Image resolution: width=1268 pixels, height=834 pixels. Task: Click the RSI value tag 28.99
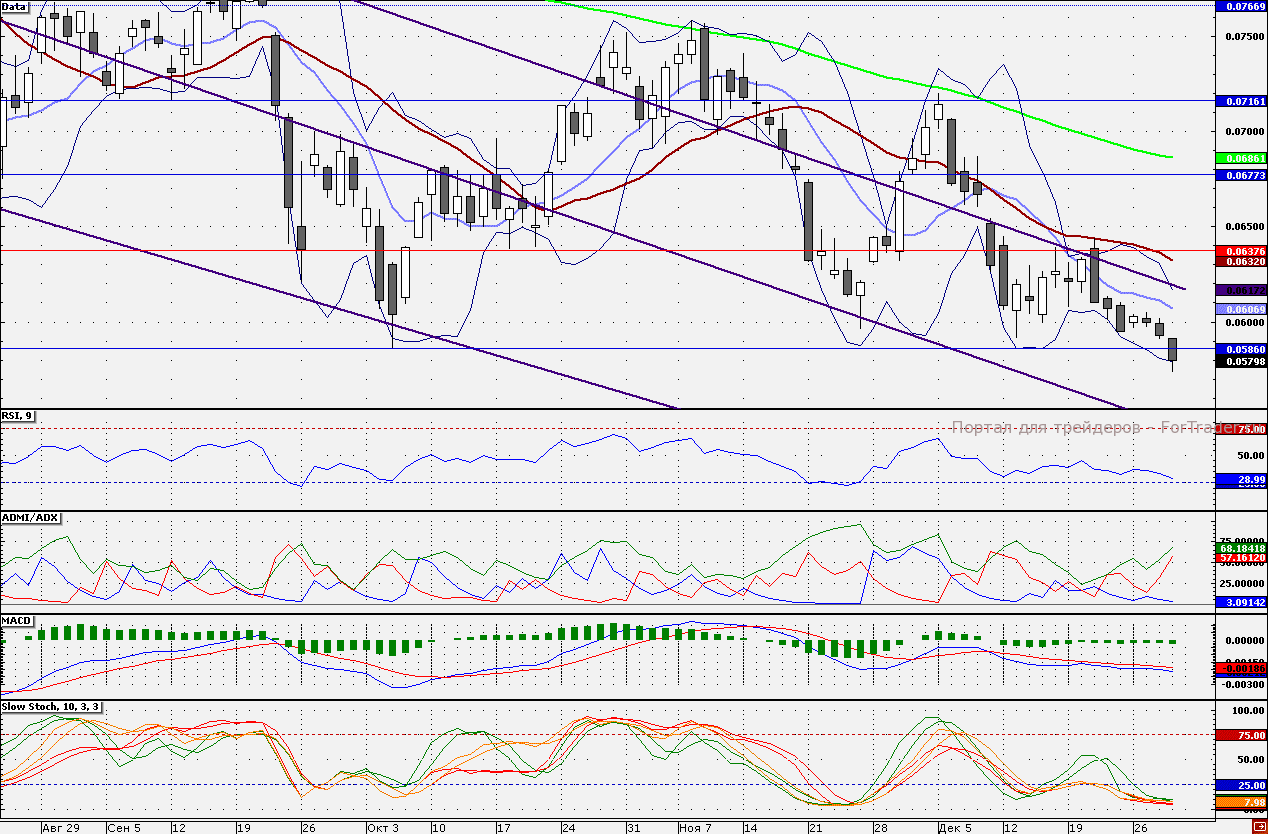pos(1240,481)
